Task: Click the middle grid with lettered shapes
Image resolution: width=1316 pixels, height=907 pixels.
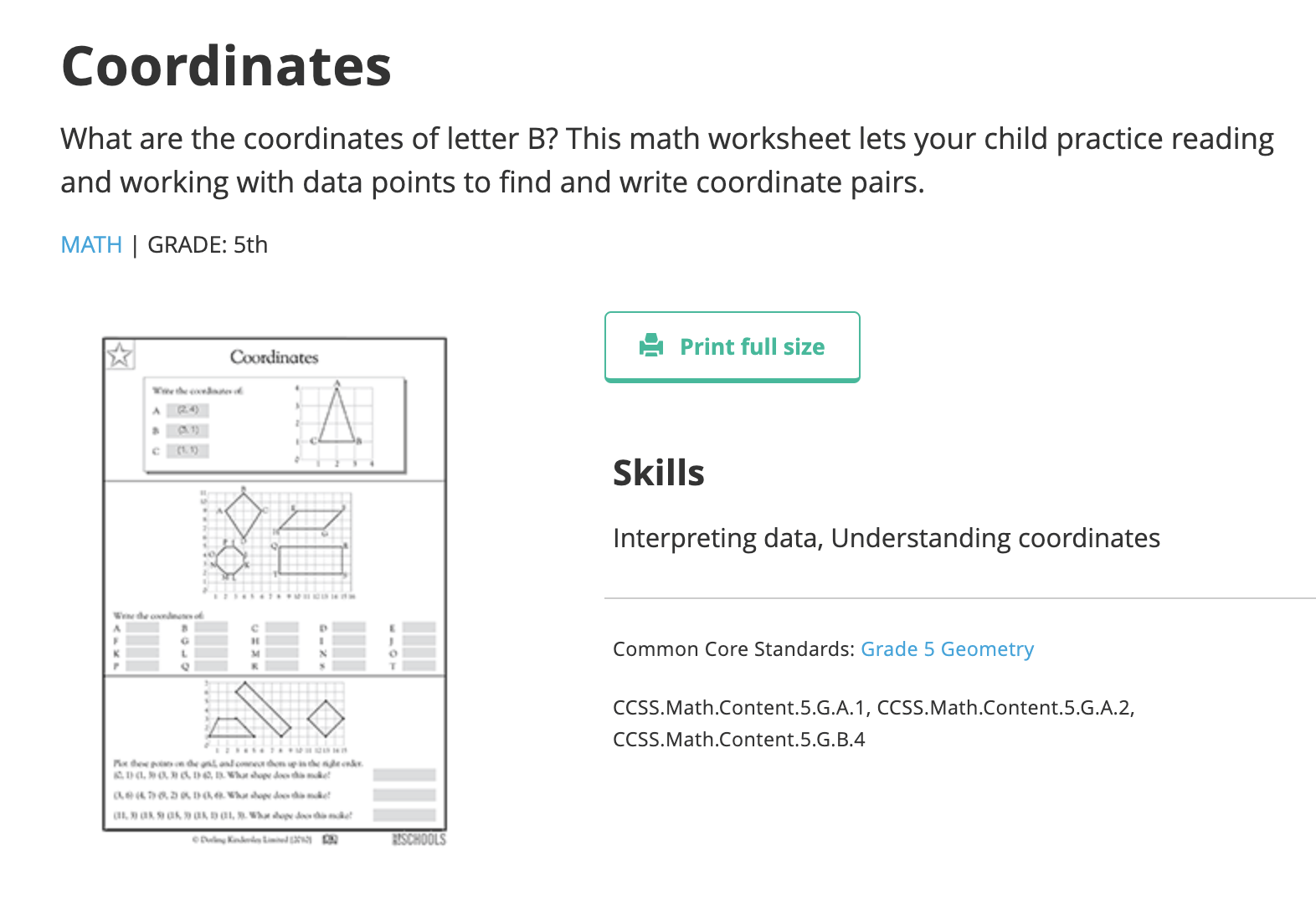Action: tap(277, 542)
